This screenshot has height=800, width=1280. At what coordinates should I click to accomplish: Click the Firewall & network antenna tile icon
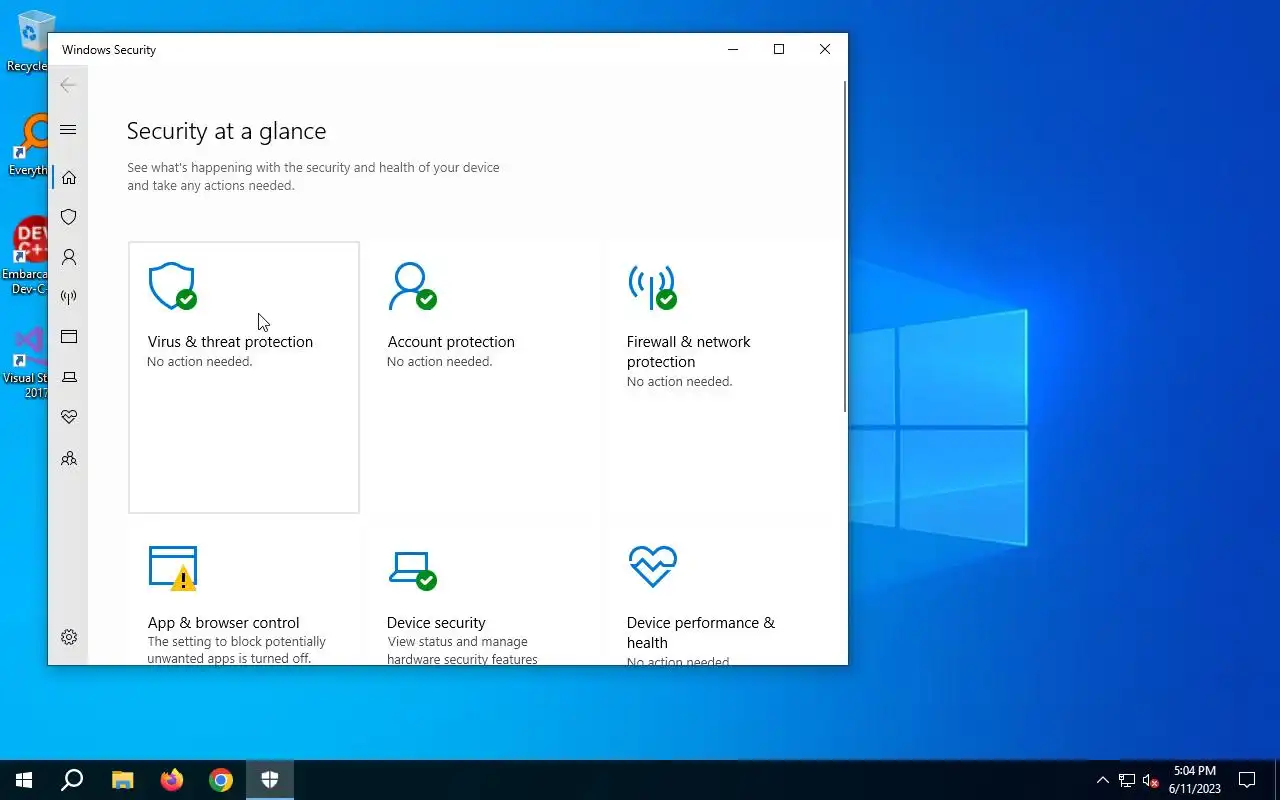pyautogui.click(x=652, y=286)
